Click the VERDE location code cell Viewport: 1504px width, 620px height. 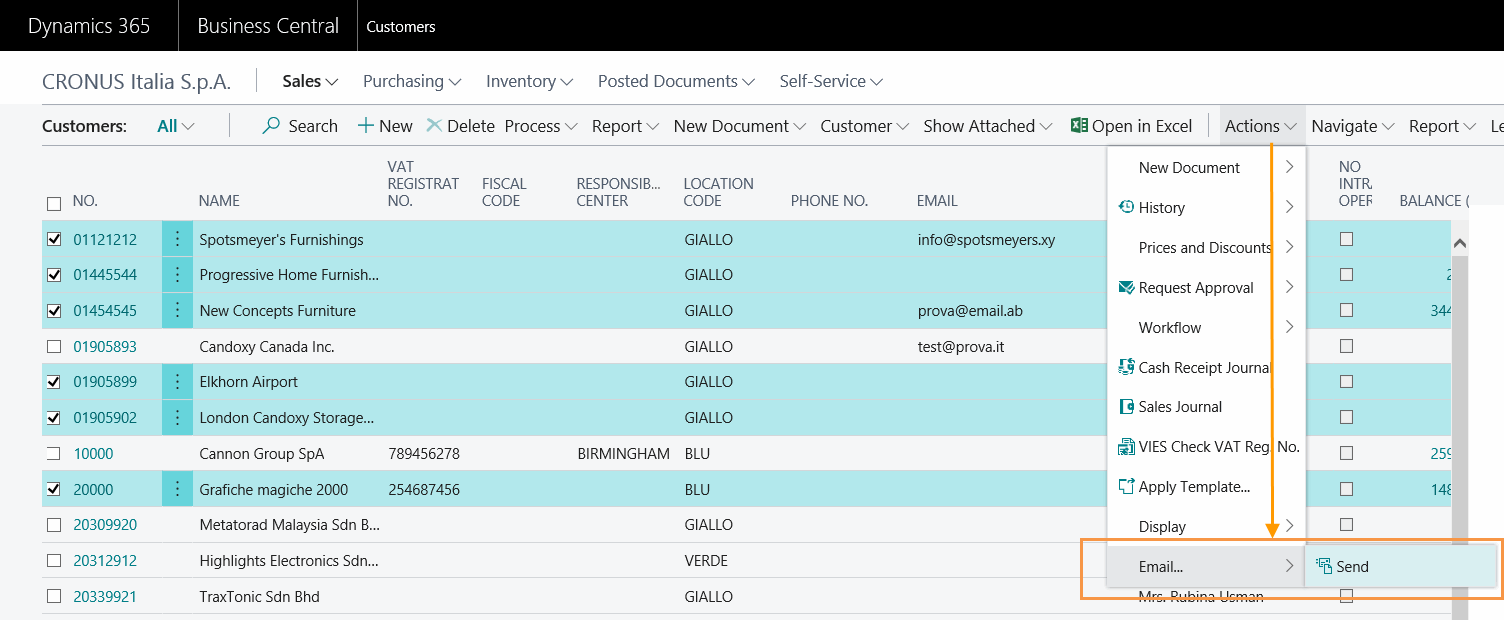click(706, 561)
